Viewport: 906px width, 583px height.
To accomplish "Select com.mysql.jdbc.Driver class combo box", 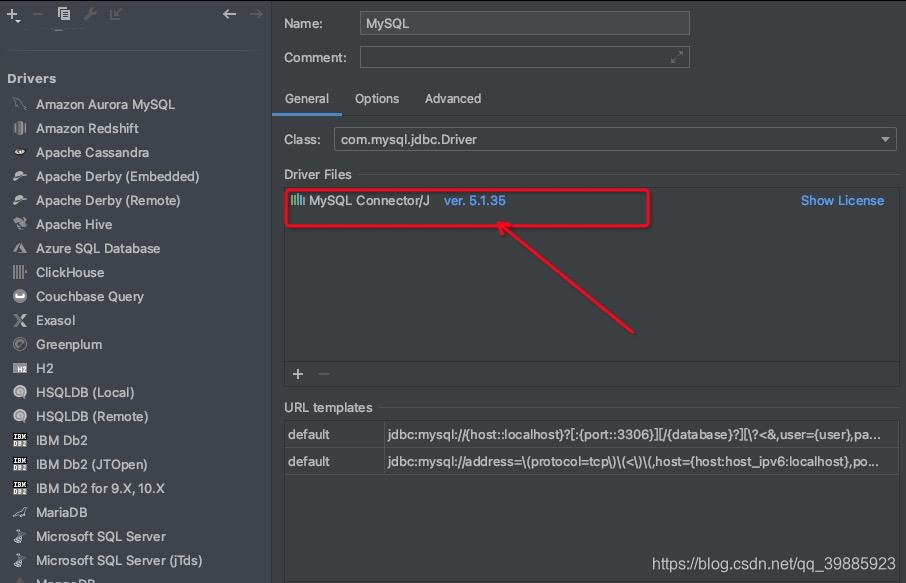I will [615, 139].
